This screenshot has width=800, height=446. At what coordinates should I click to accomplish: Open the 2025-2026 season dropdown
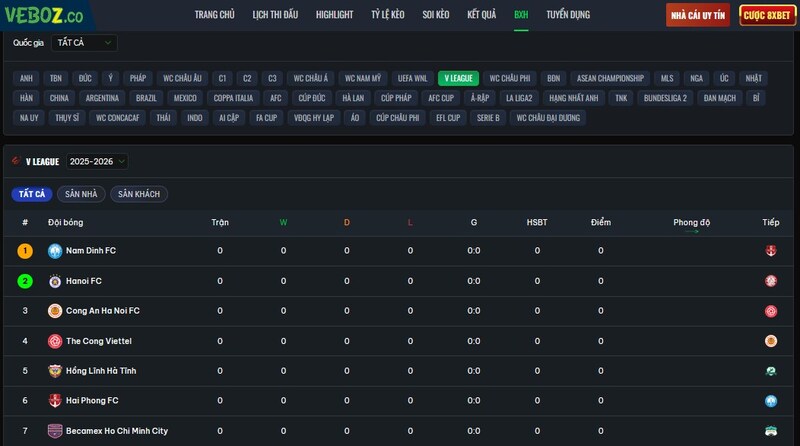click(97, 161)
